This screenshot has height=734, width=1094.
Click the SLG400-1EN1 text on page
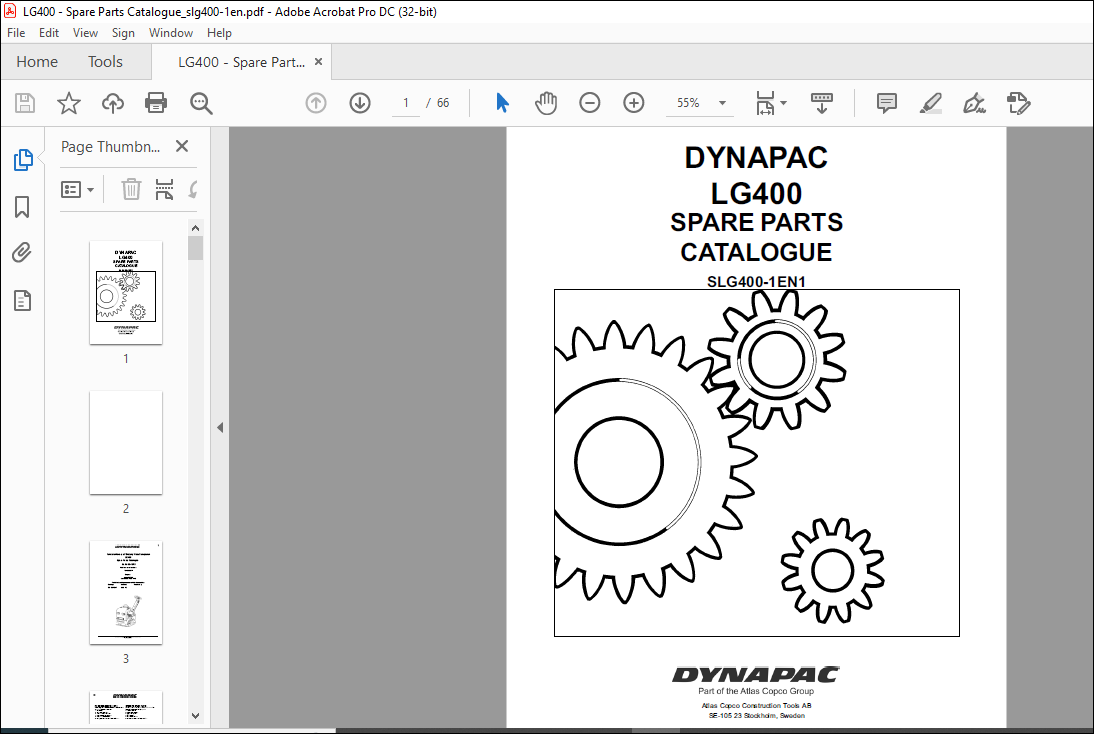pyautogui.click(x=756, y=281)
